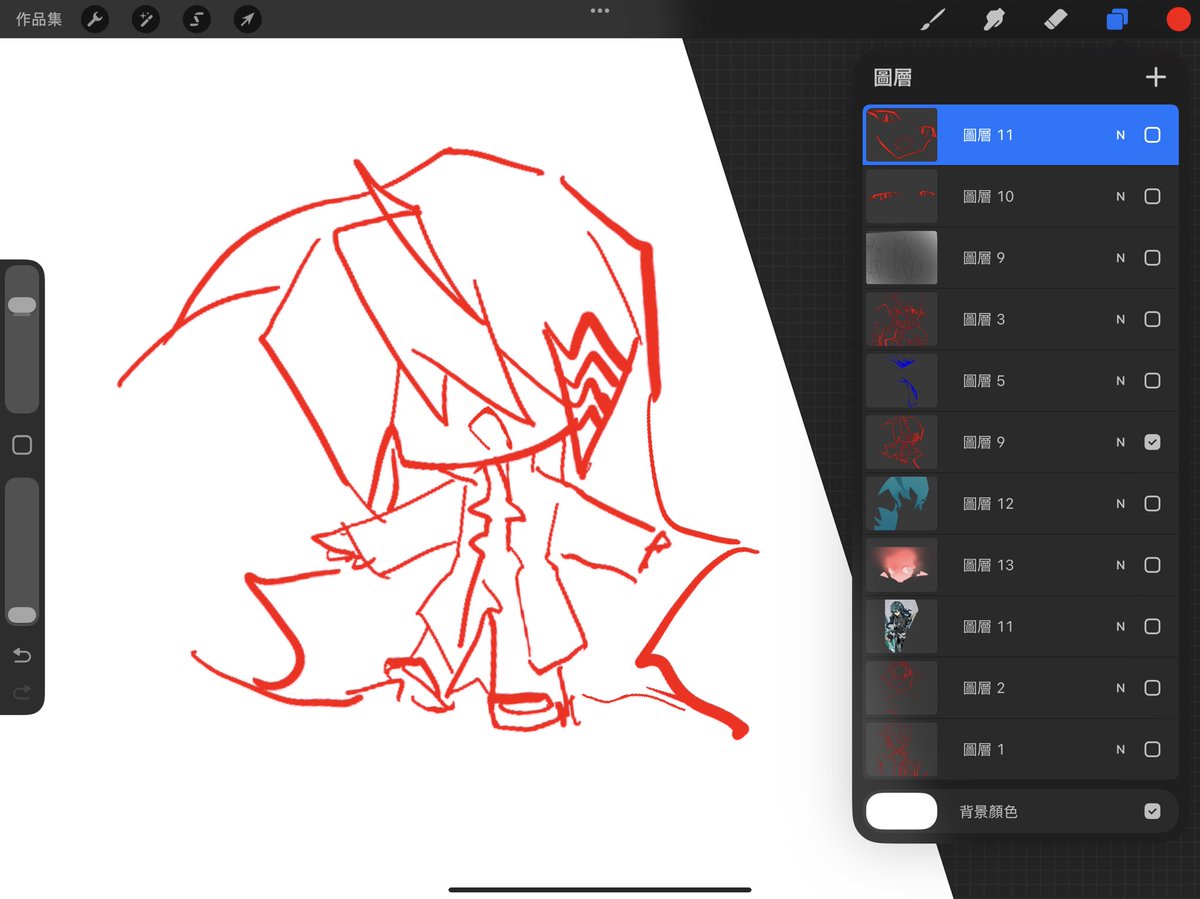Tap the three-dot multitasking indicator
The height and width of the screenshot is (899, 1200).
coord(600,10)
